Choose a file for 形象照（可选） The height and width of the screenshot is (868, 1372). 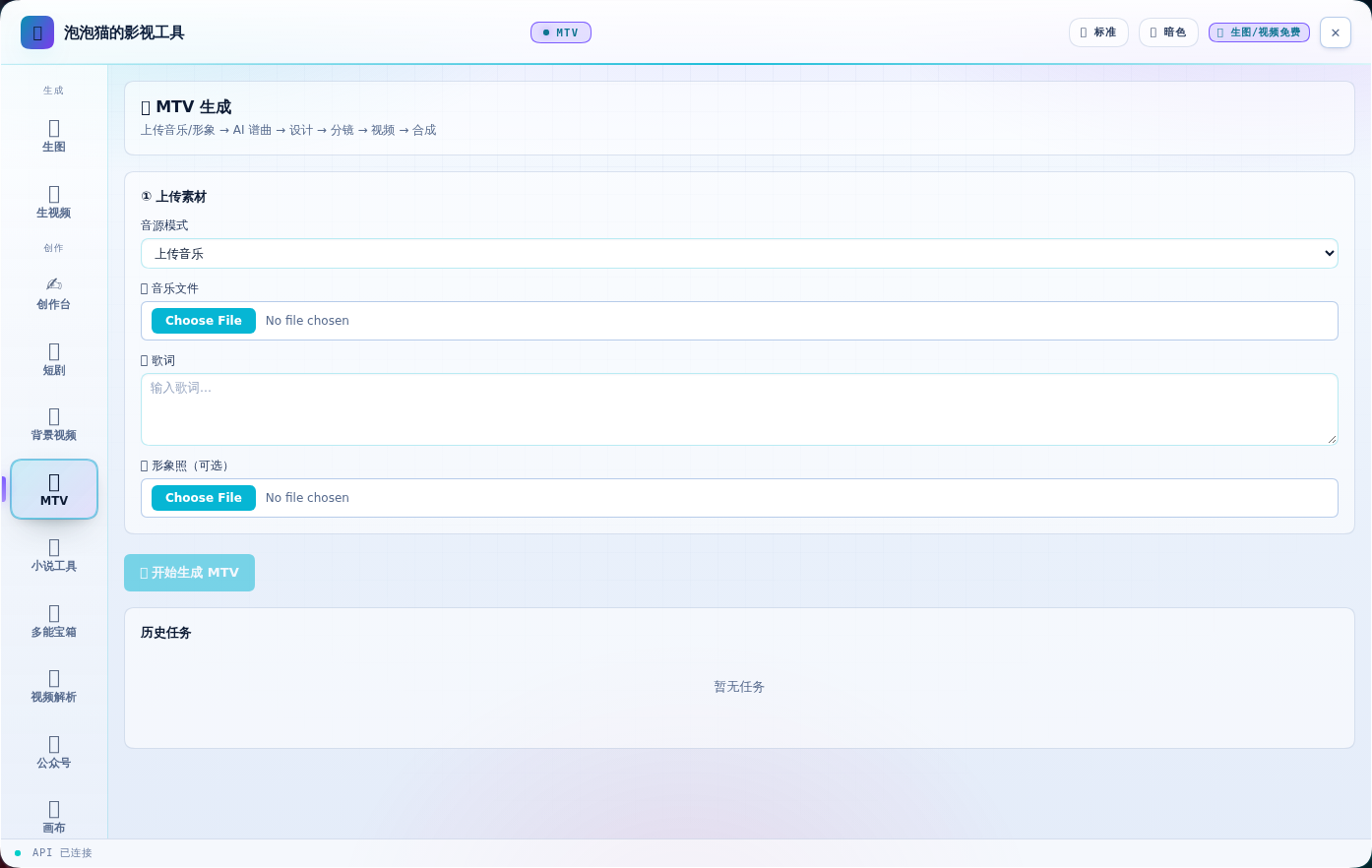(x=204, y=498)
